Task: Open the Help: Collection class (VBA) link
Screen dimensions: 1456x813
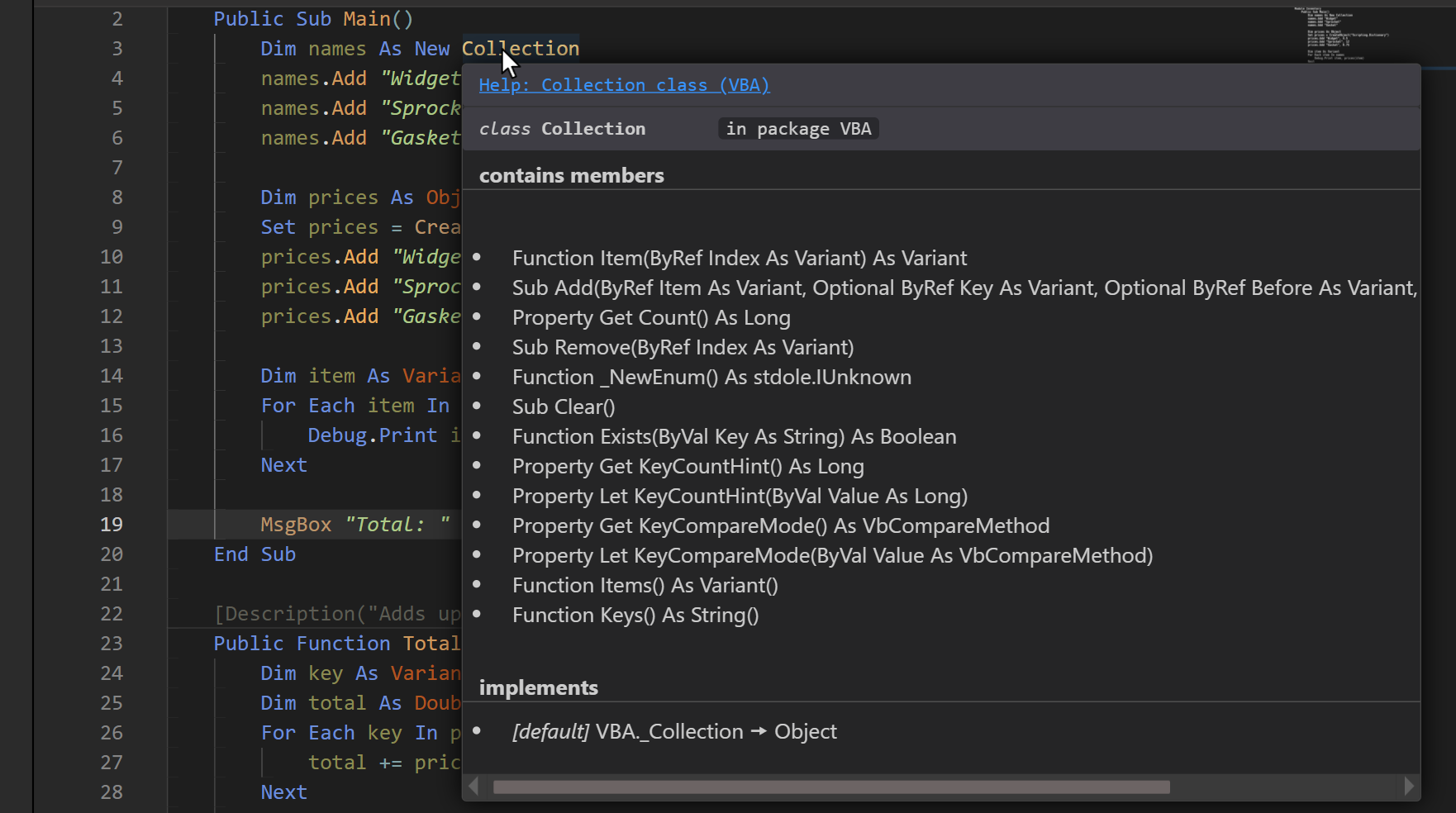Action: tap(624, 85)
